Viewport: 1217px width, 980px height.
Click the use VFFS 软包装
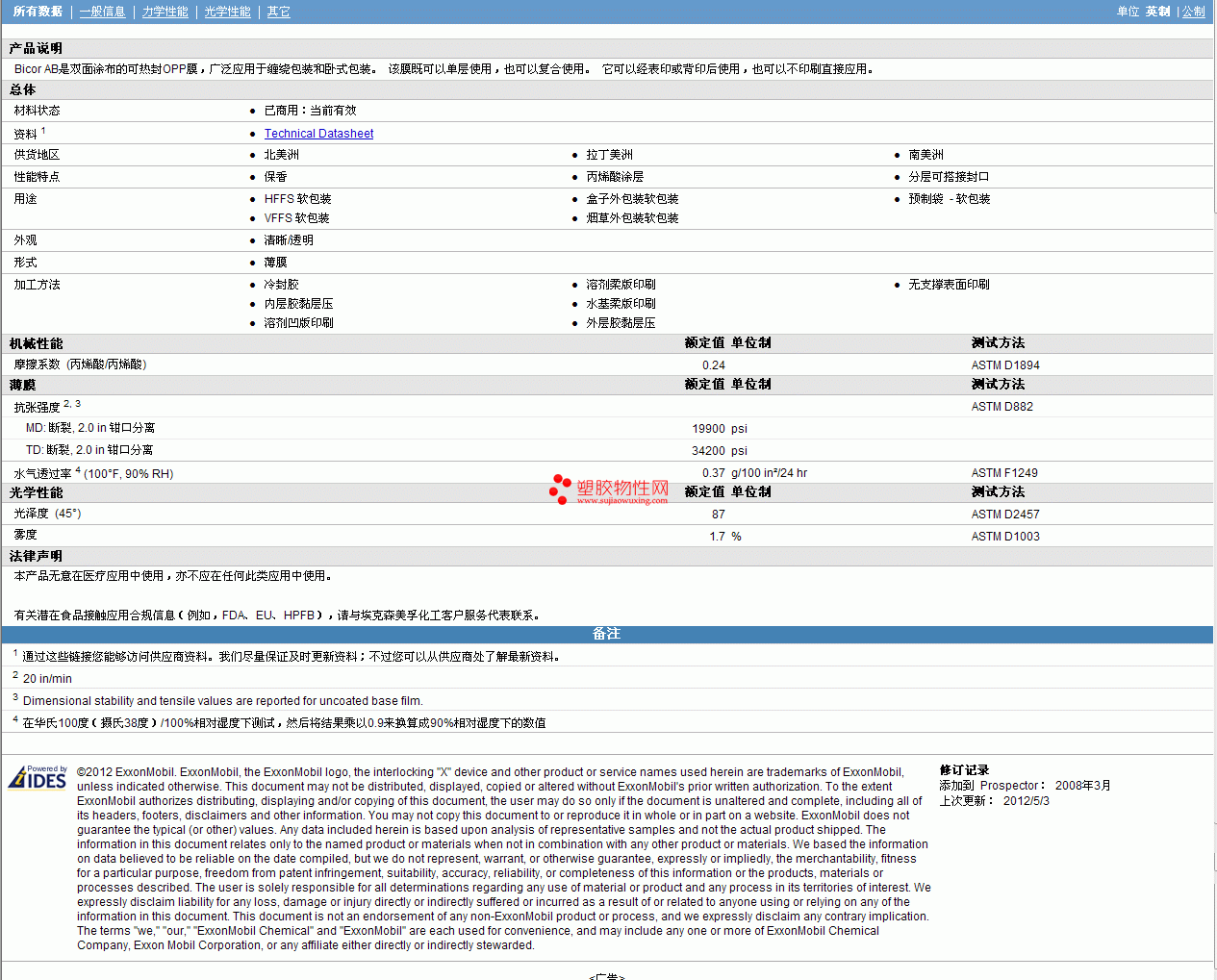[297, 218]
